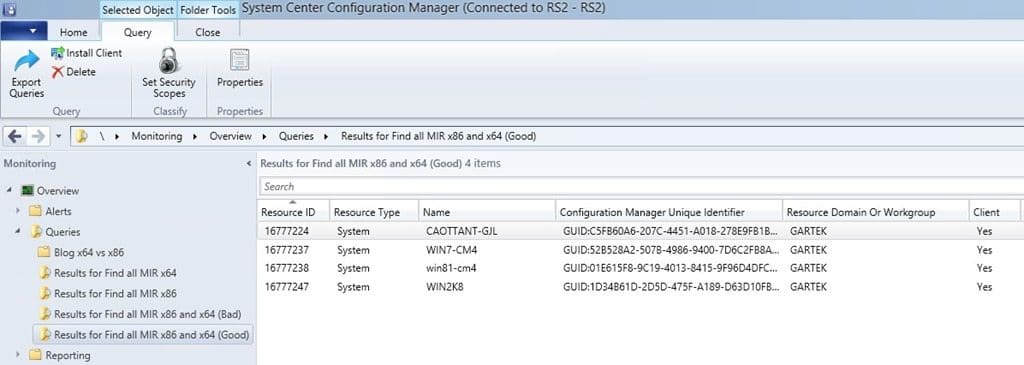Expand breadcrumb arrow after Monitoring

click(x=195, y=137)
